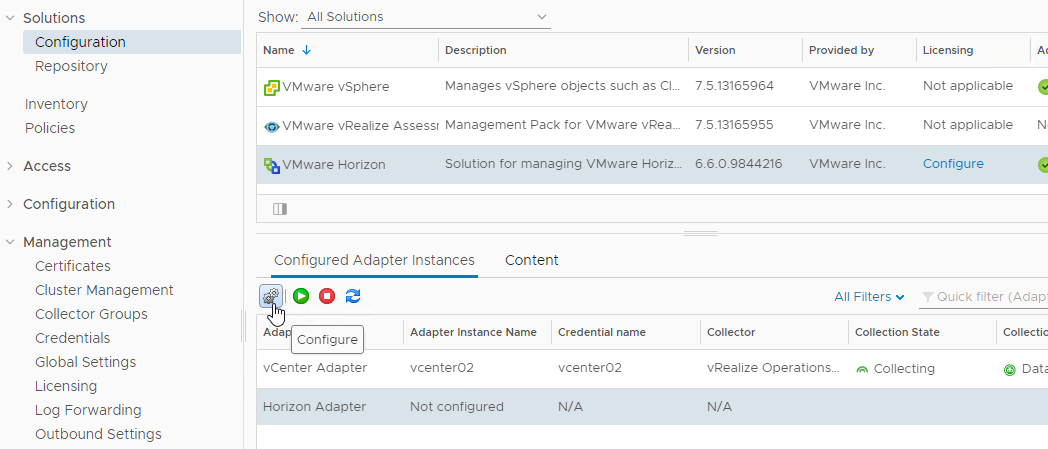
Task: Open Certificates under Management
Action: point(73,266)
